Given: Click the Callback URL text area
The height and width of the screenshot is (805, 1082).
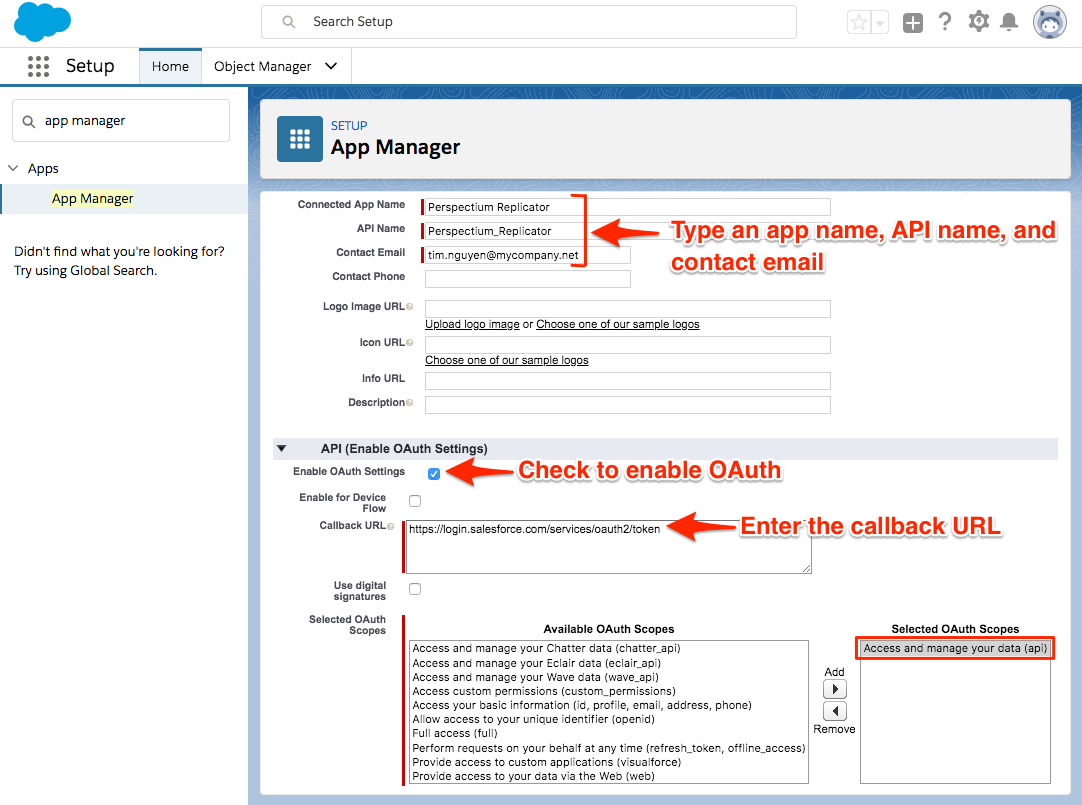Looking at the screenshot, I should point(609,547).
